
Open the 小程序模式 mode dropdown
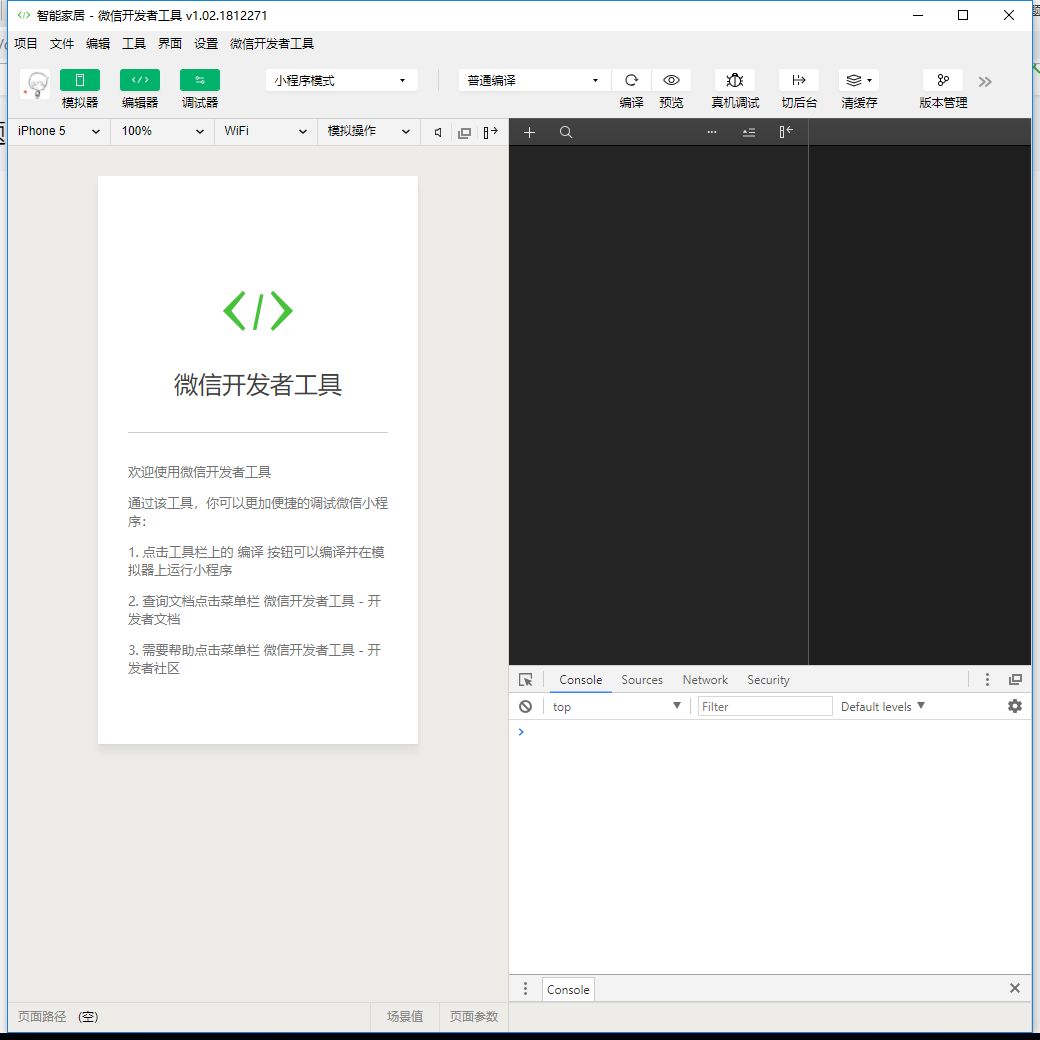[x=342, y=80]
